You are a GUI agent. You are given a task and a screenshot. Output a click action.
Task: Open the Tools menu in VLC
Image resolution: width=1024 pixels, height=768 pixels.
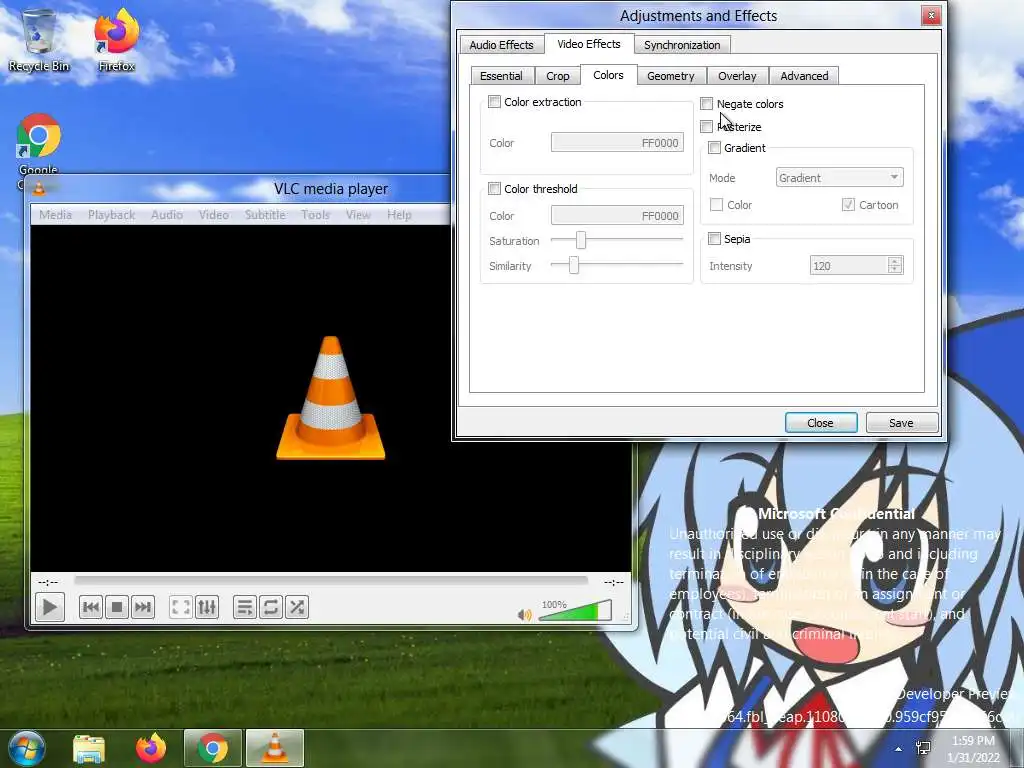click(x=315, y=215)
